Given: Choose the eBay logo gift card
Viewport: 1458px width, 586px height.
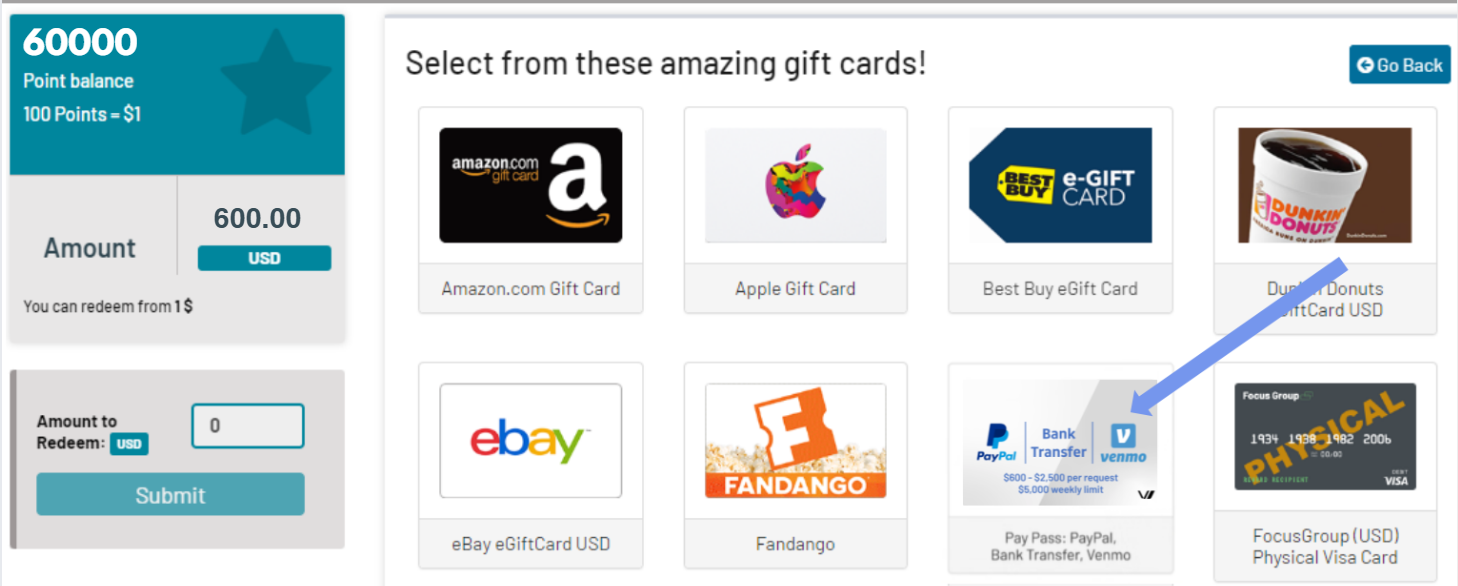Looking at the screenshot, I should (531, 441).
